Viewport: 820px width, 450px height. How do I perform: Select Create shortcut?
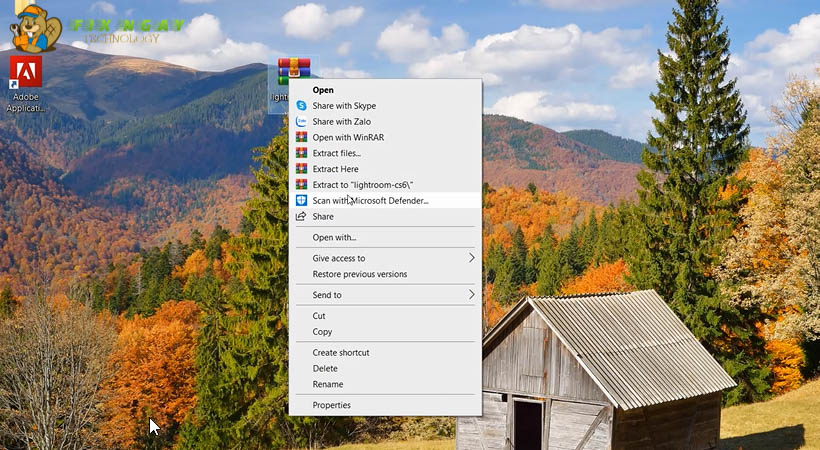[385, 352]
